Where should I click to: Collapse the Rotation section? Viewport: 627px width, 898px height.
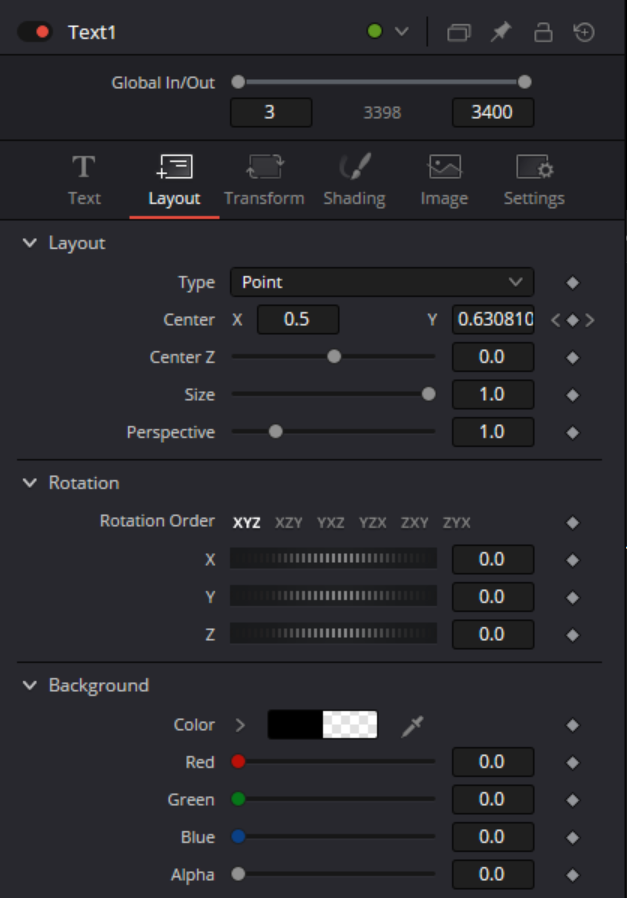click(x=30, y=483)
